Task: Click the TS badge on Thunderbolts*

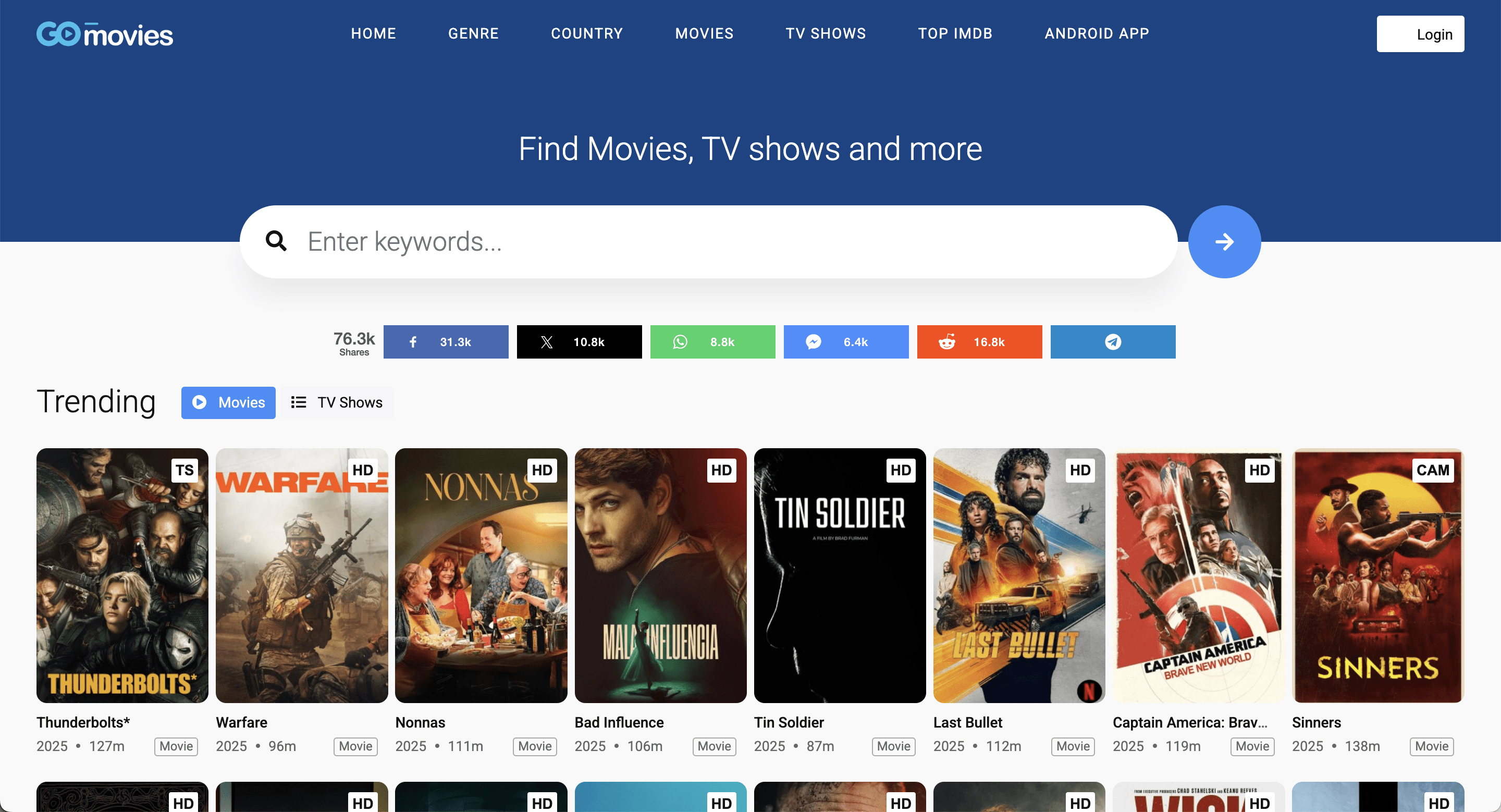Action: coord(184,470)
